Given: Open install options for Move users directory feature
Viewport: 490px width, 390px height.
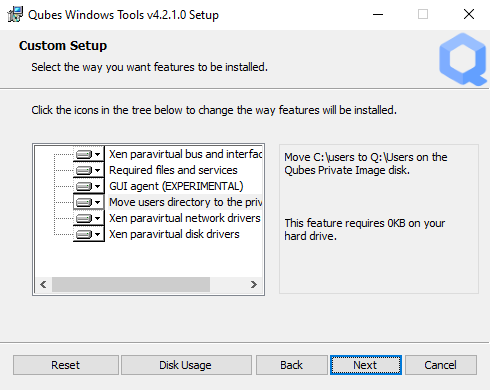Looking at the screenshot, I should pos(89,202).
